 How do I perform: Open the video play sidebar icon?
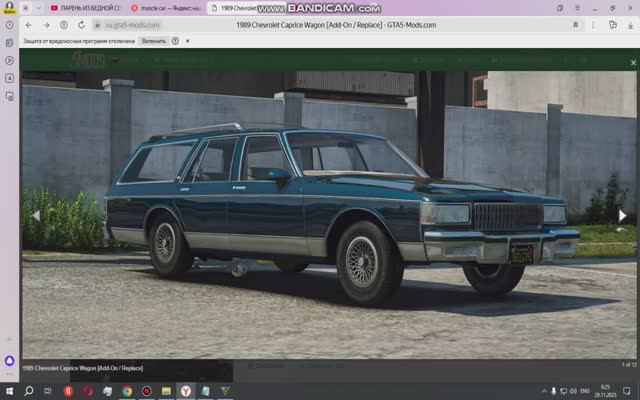[x=9, y=60]
